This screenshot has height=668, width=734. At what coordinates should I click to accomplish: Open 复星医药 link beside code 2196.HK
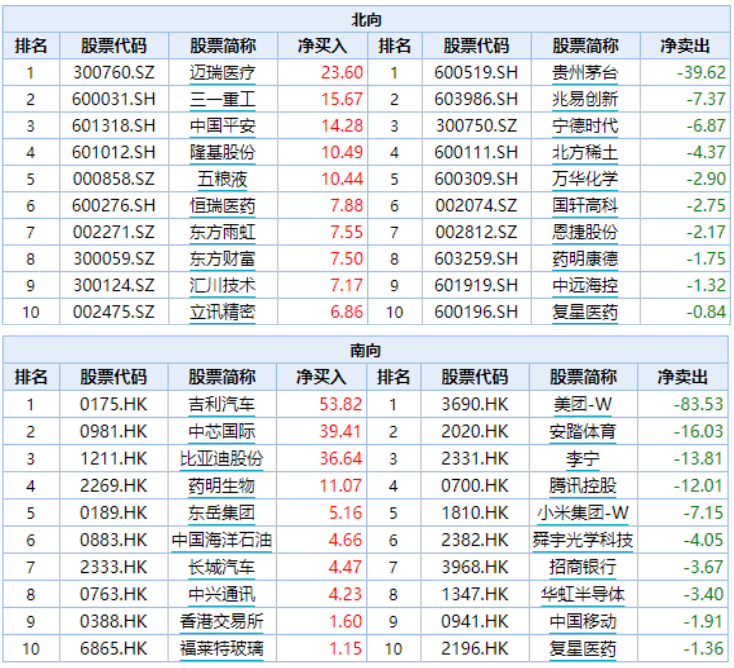coord(583,649)
